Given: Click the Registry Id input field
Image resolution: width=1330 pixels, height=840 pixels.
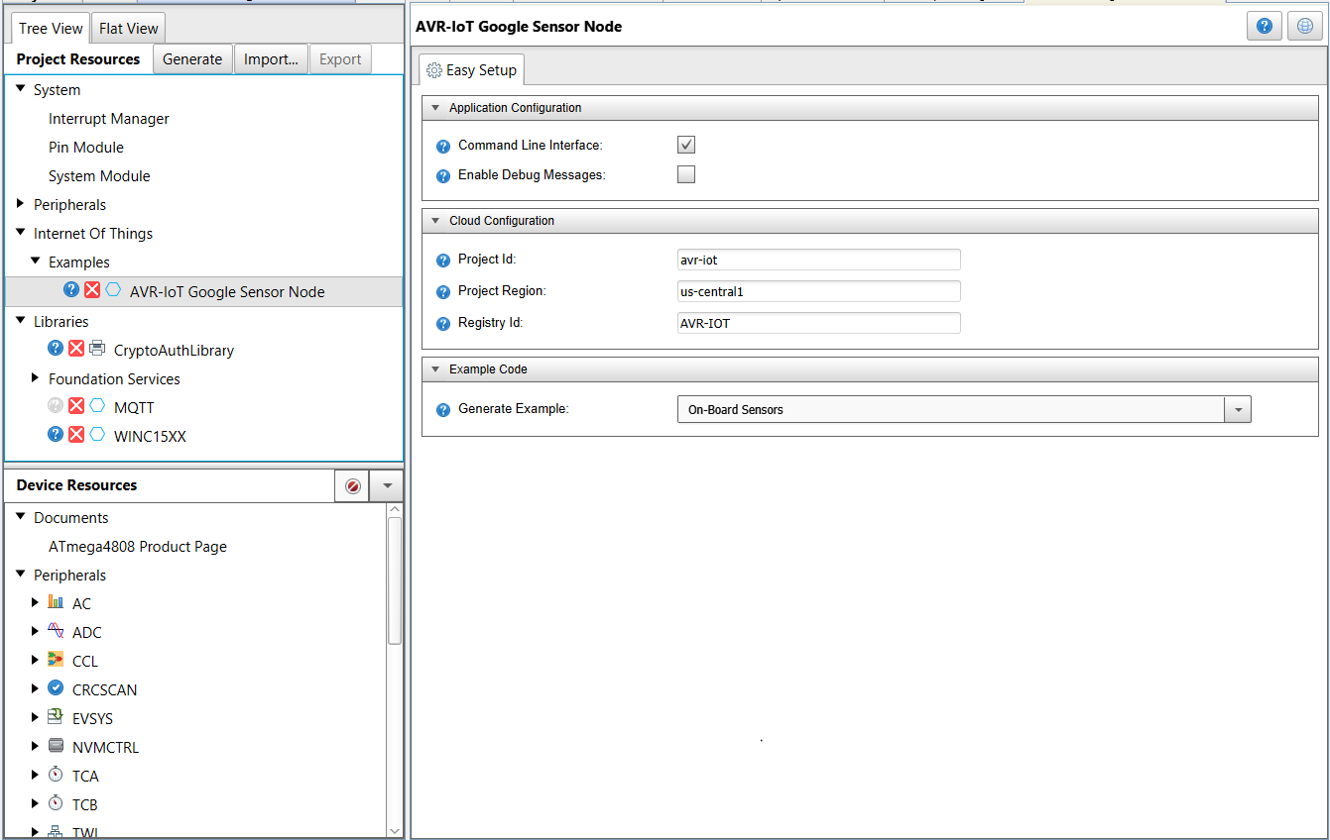Looking at the screenshot, I should [818, 323].
